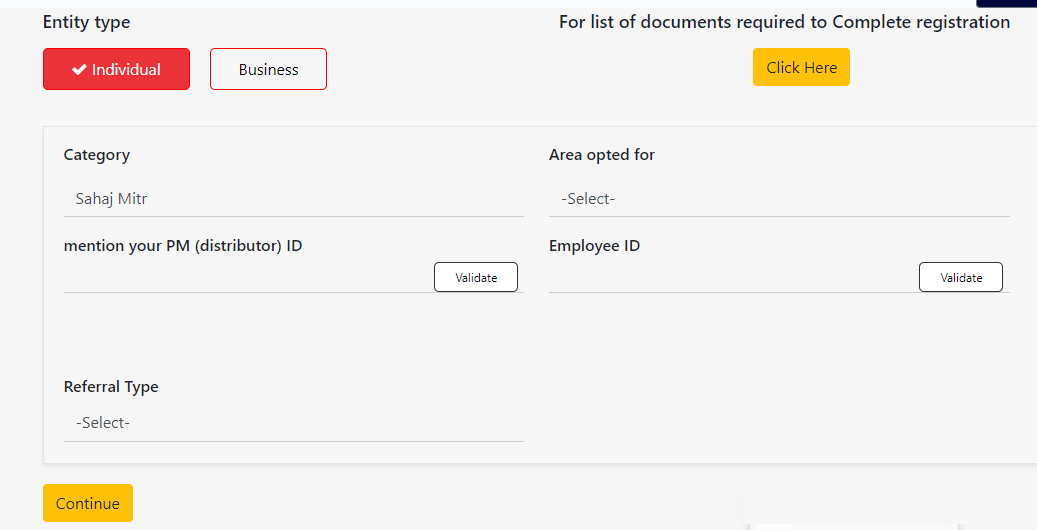Open the Referral Type select menu
The width and height of the screenshot is (1037, 530).
pos(293,423)
